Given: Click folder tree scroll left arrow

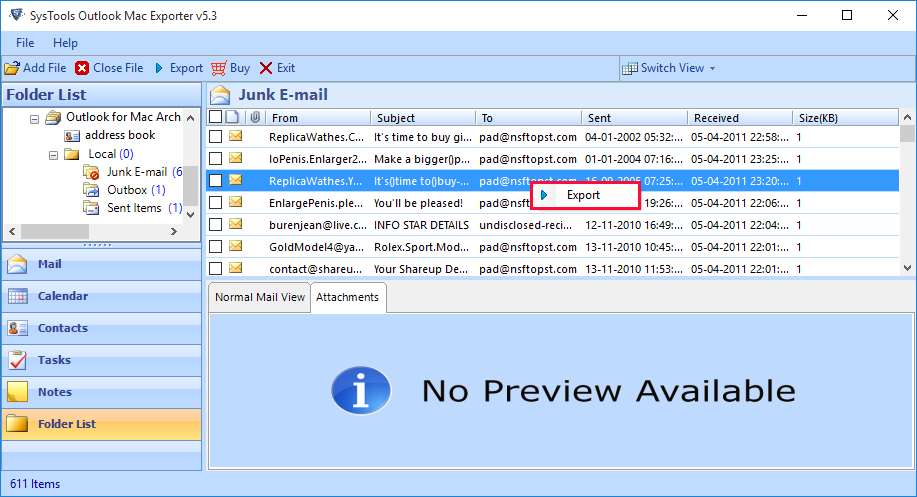Looking at the screenshot, I should click(12, 232).
